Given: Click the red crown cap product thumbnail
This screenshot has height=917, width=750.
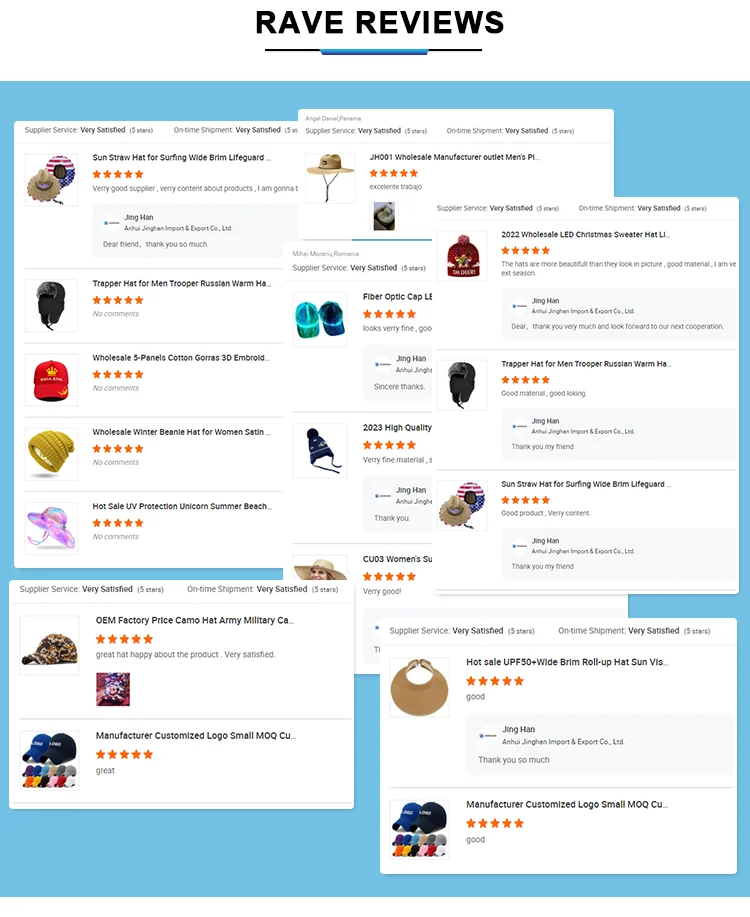Looking at the screenshot, I should pyautogui.click(x=51, y=380).
